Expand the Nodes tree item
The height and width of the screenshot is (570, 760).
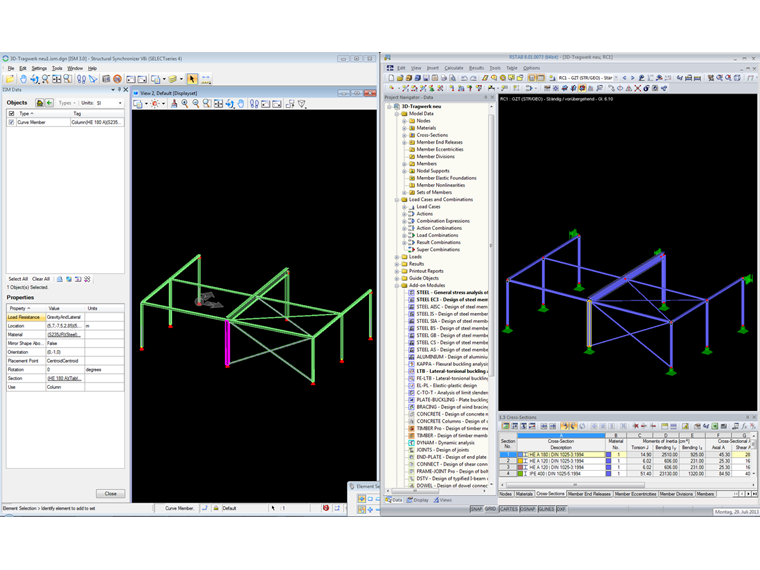pos(404,121)
